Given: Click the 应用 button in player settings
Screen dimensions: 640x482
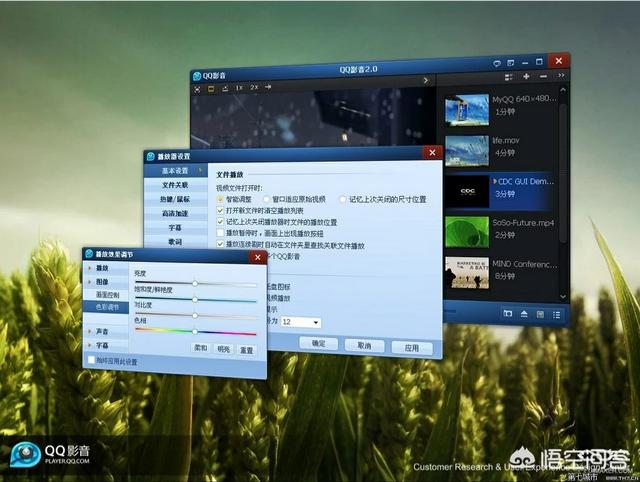Looking at the screenshot, I should pos(412,348).
